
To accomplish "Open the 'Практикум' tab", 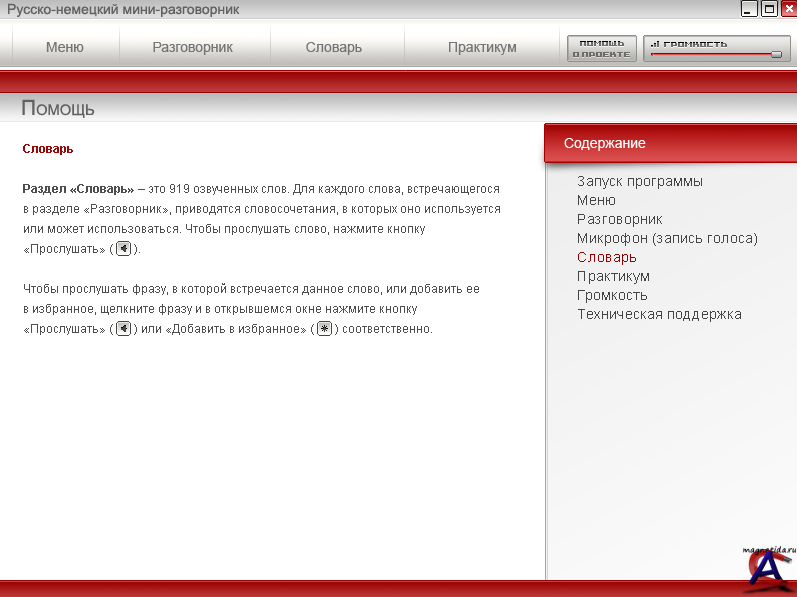I will pyautogui.click(x=482, y=47).
